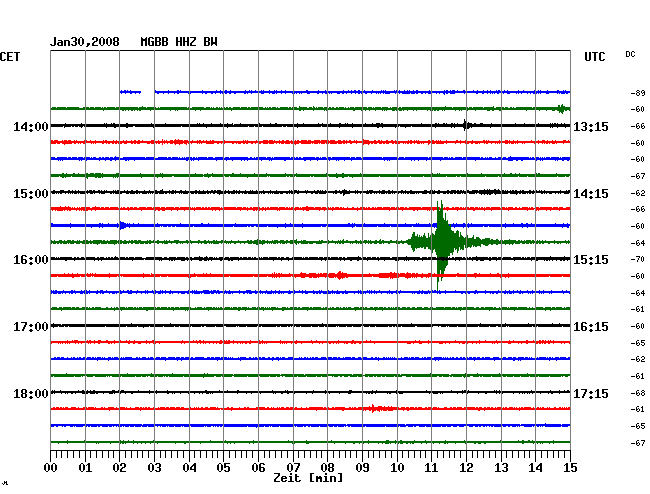
Task: Click the date label Jan30,2008
Action: coord(85,42)
